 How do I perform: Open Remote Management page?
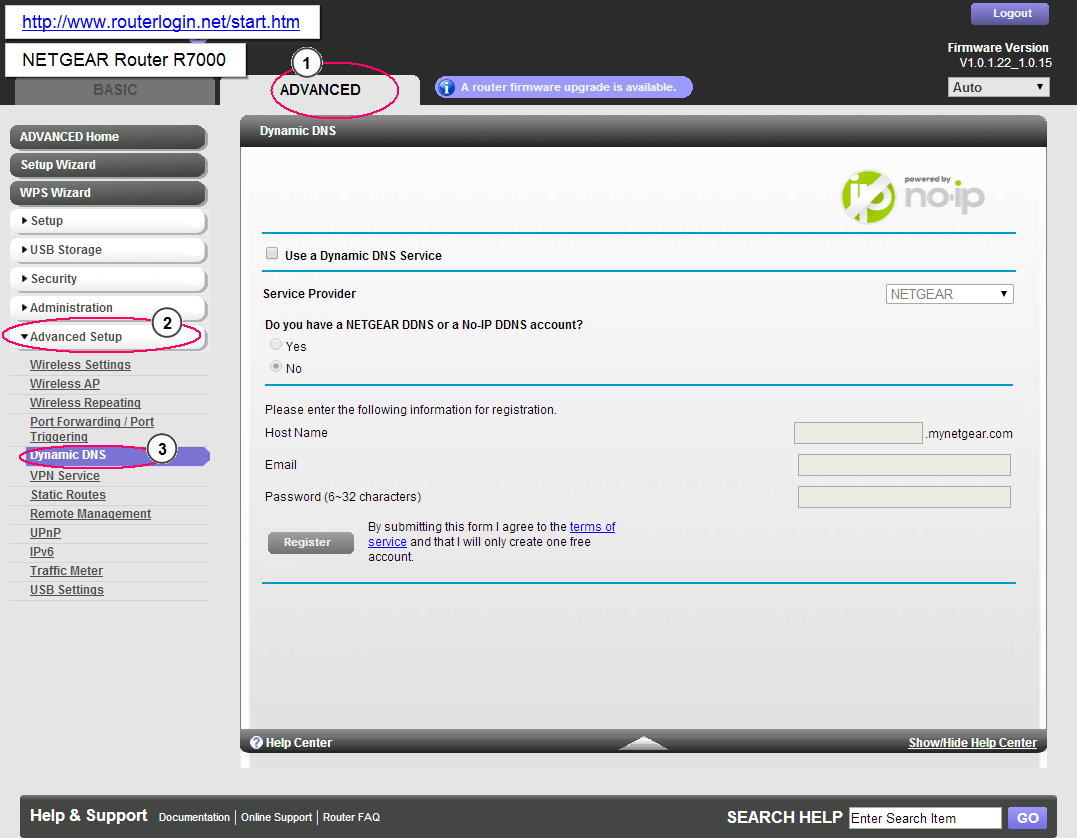pyautogui.click(x=90, y=514)
